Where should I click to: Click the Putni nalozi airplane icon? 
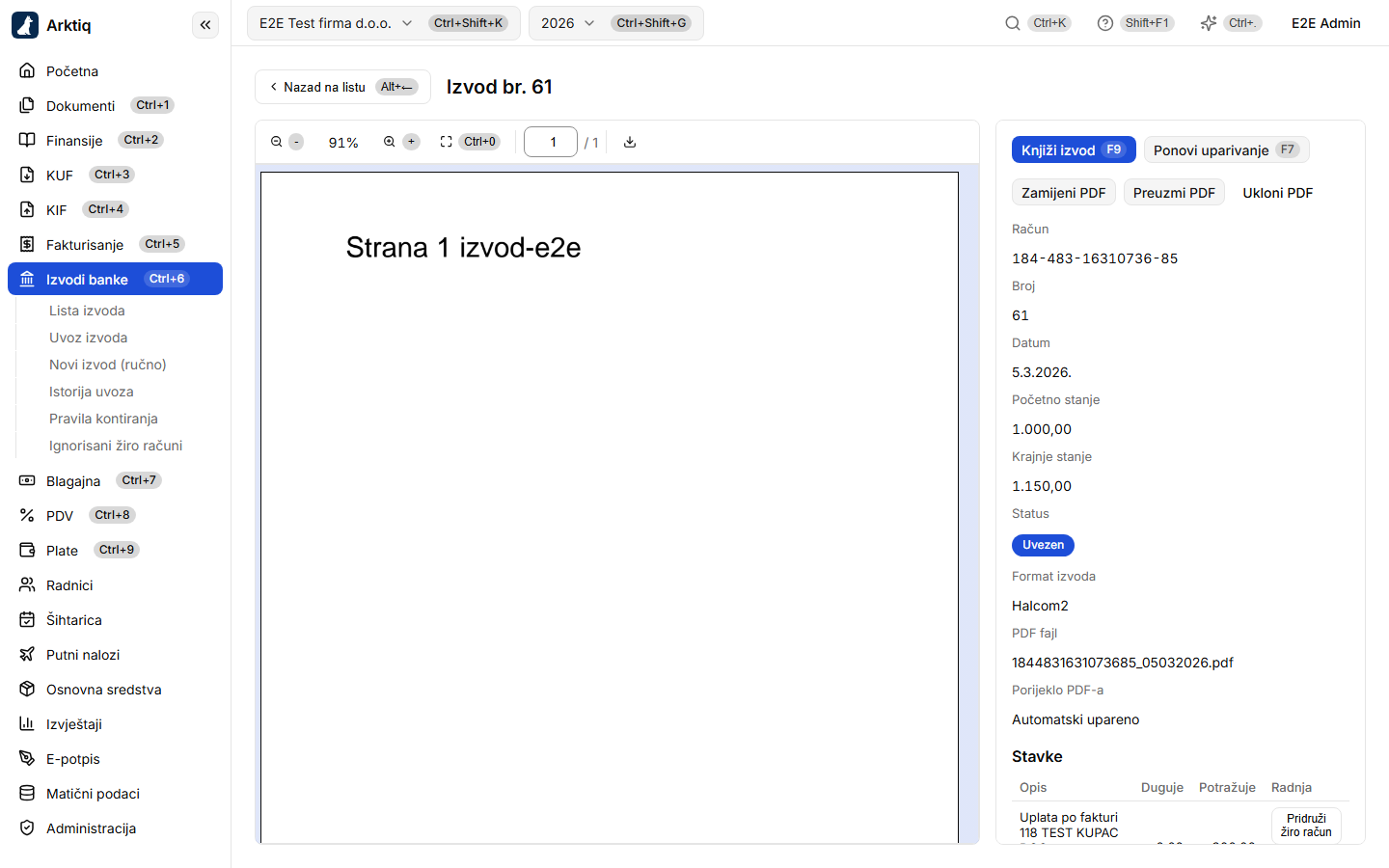(x=27, y=654)
